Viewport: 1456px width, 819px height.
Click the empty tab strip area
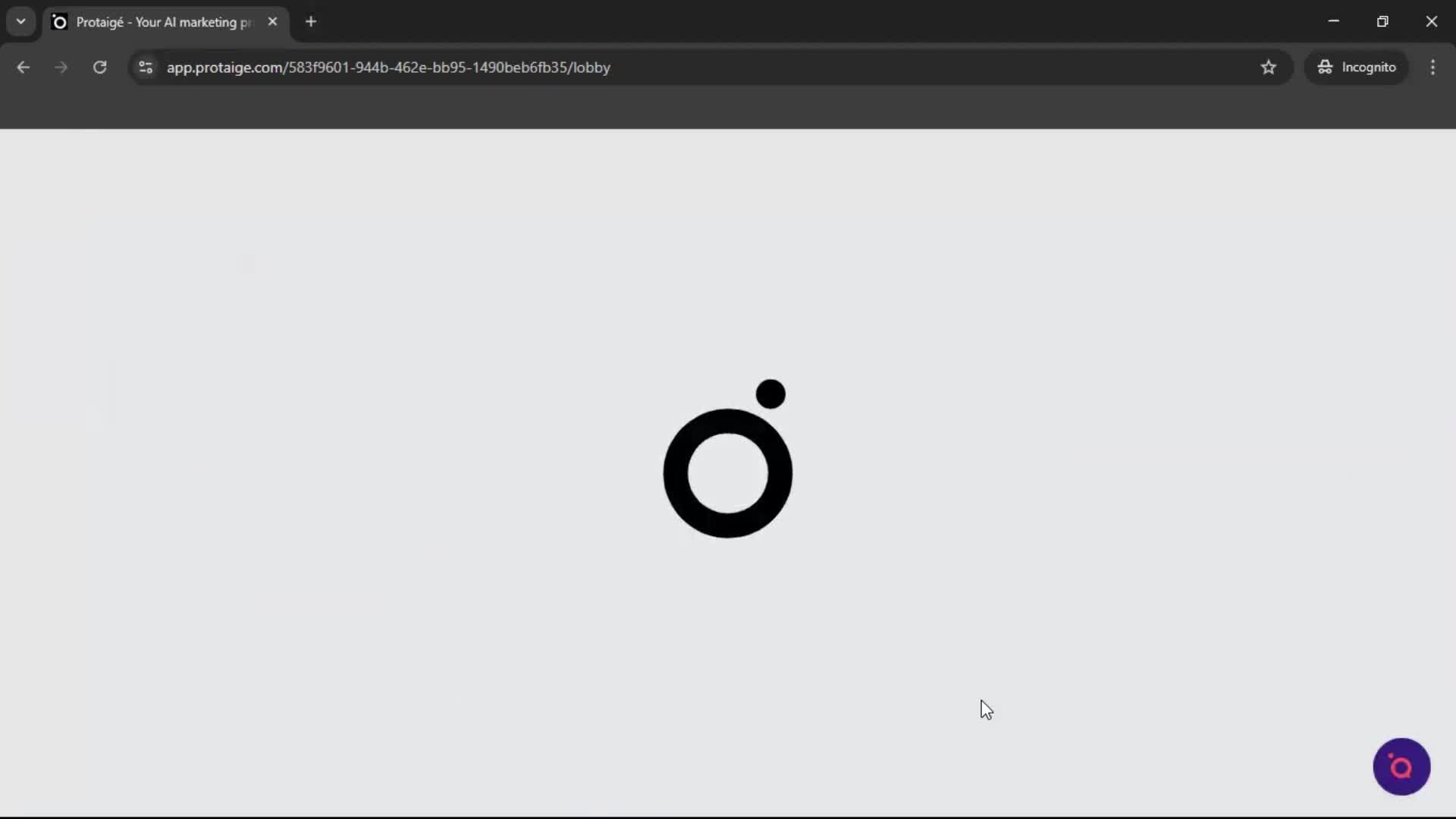758,21
